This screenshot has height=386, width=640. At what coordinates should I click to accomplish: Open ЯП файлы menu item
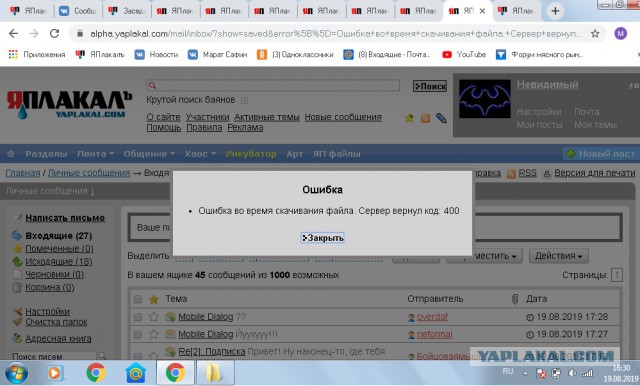point(337,154)
